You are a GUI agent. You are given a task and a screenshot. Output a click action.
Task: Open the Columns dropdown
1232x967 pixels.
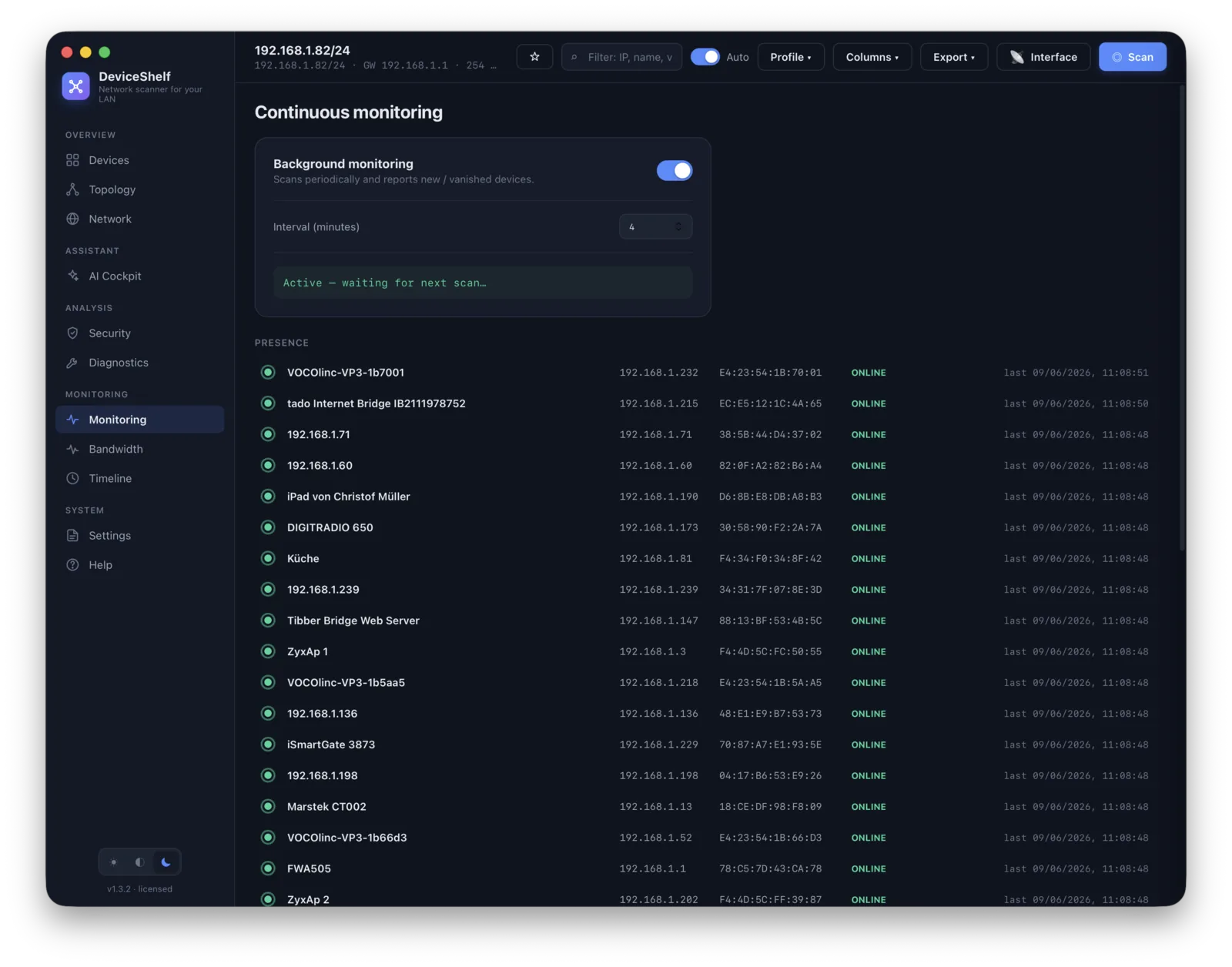(x=872, y=57)
